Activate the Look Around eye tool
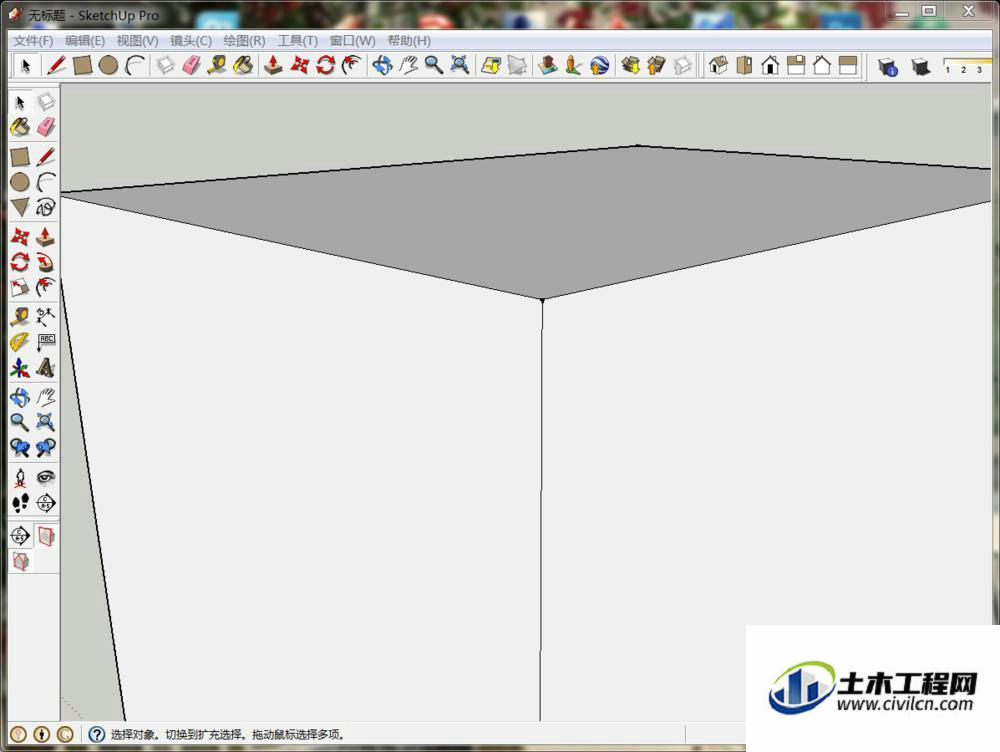The width and height of the screenshot is (1000, 752). tap(46, 478)
